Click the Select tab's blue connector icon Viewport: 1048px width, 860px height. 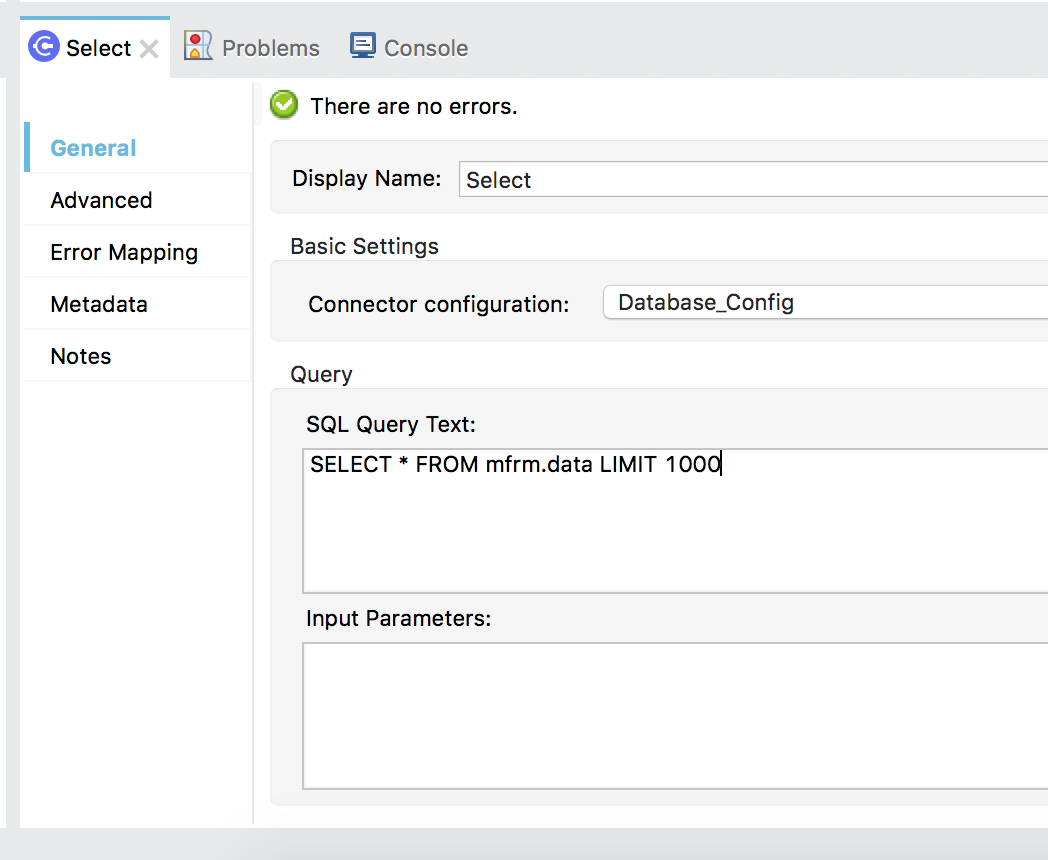coord(44,47)
